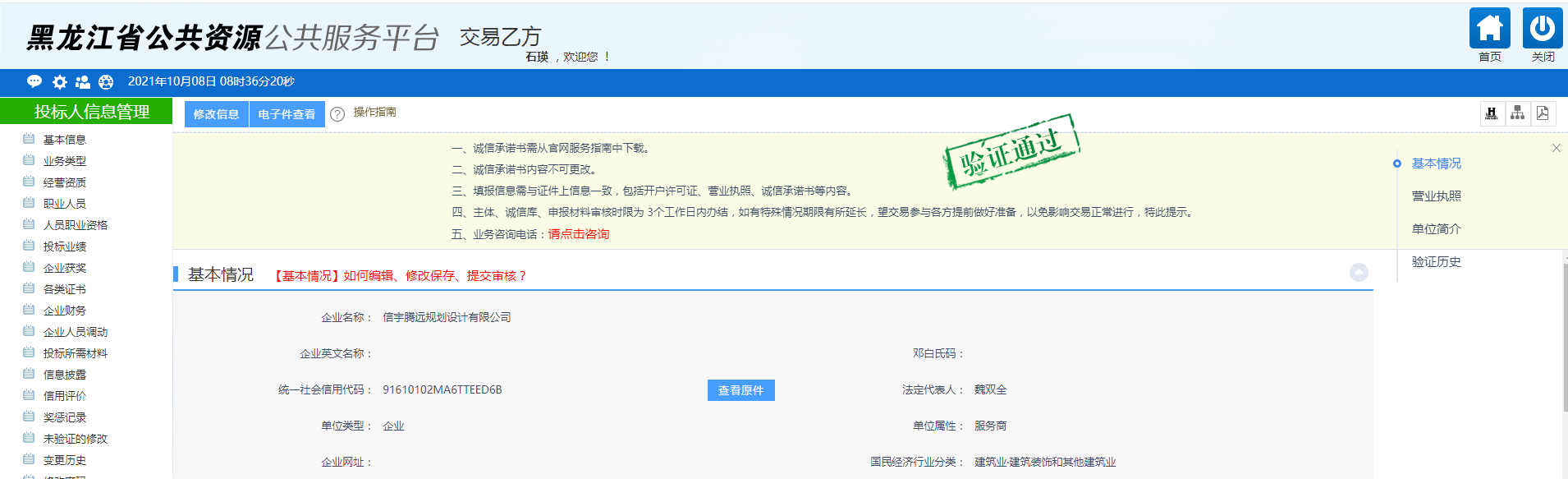Select 企业获奖 in the sidebar
The image size is (1568, 479).
(x=64, y=268)
